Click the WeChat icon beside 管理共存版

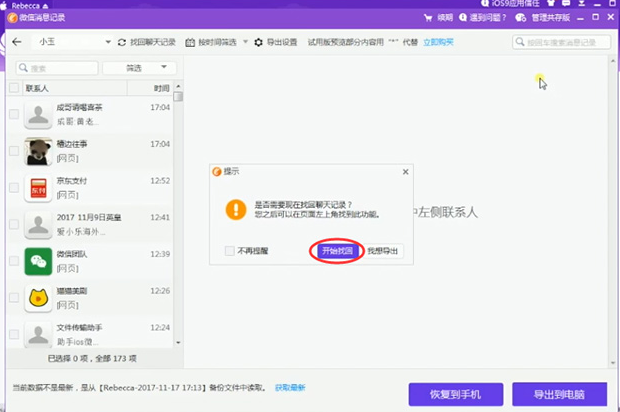click(x=520, y=17)
